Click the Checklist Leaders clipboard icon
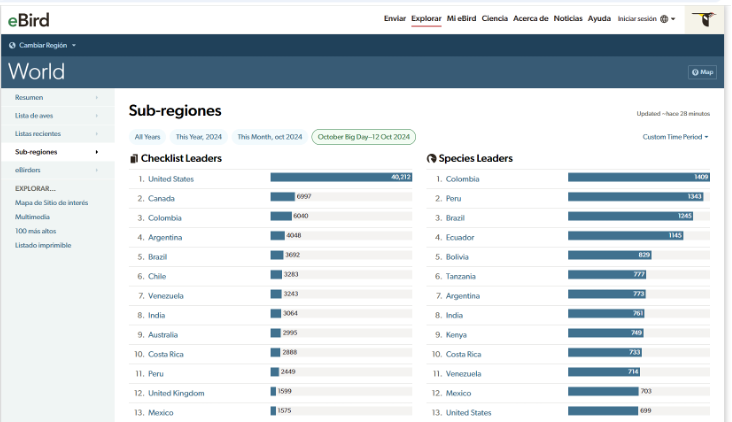Viewport: 732px width, 422px height. tap(134, 158)
